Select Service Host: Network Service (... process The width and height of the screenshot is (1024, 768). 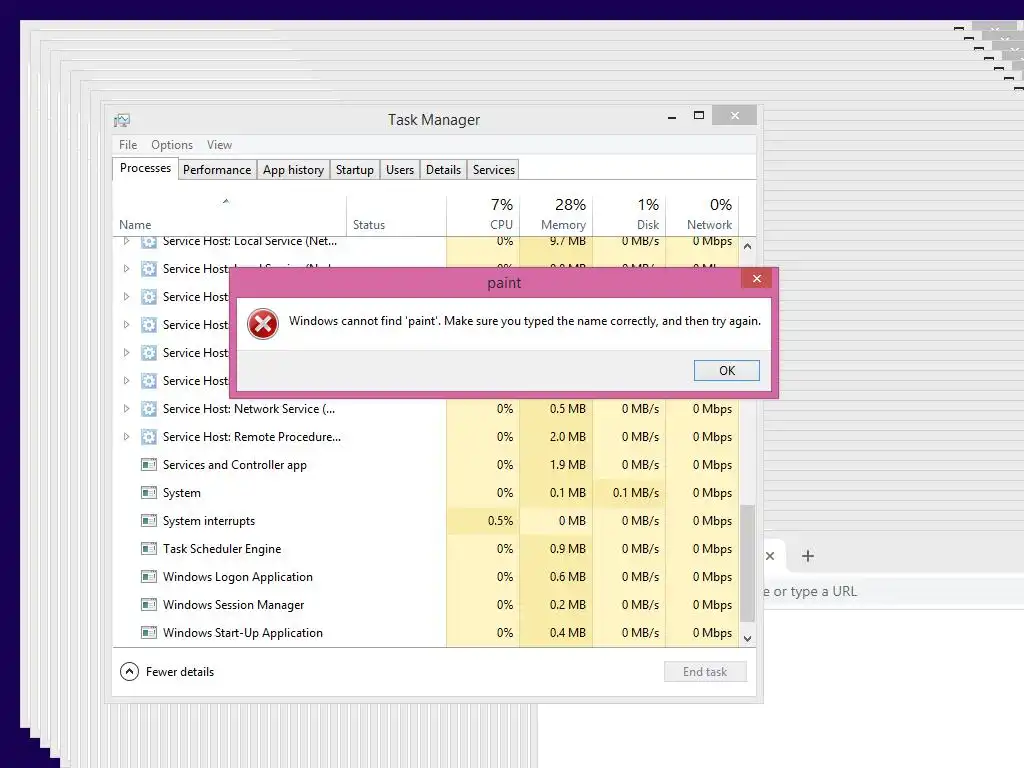point(426,409)
